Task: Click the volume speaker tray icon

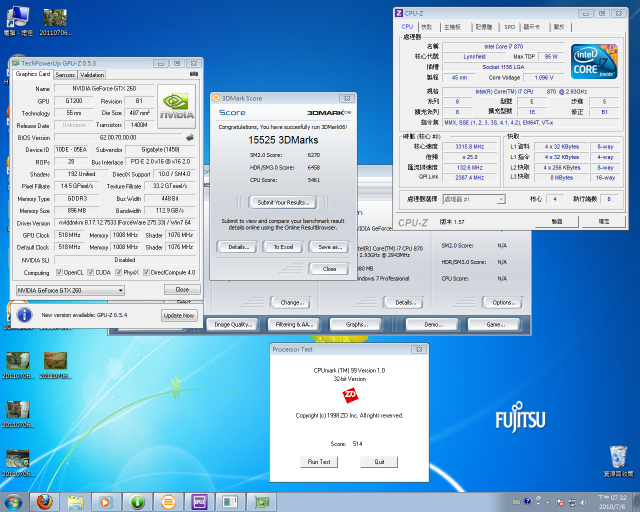Action: point(584,502)
